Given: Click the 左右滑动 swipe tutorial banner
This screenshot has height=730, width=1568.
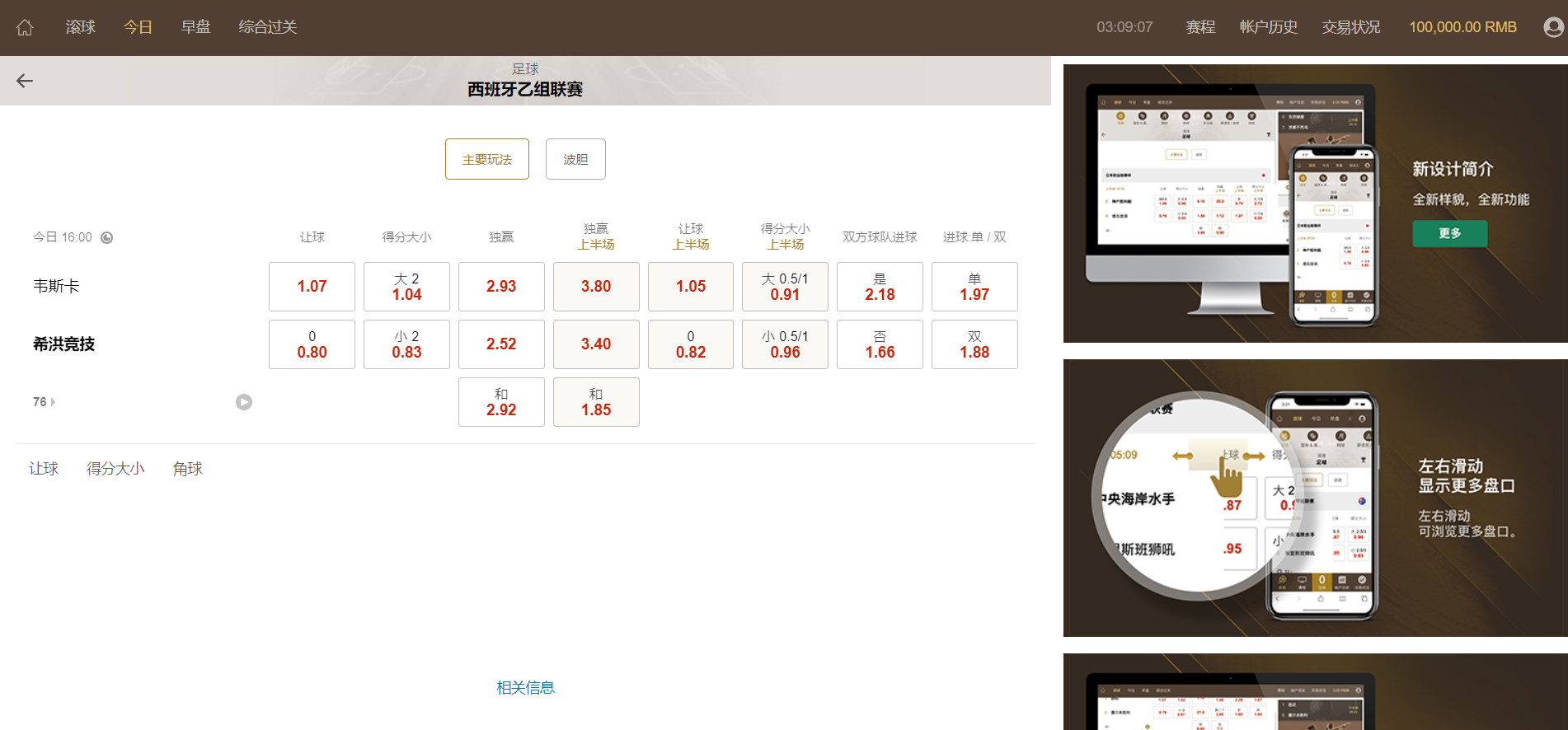Looking at the screenshot, I should [1315, 498].
